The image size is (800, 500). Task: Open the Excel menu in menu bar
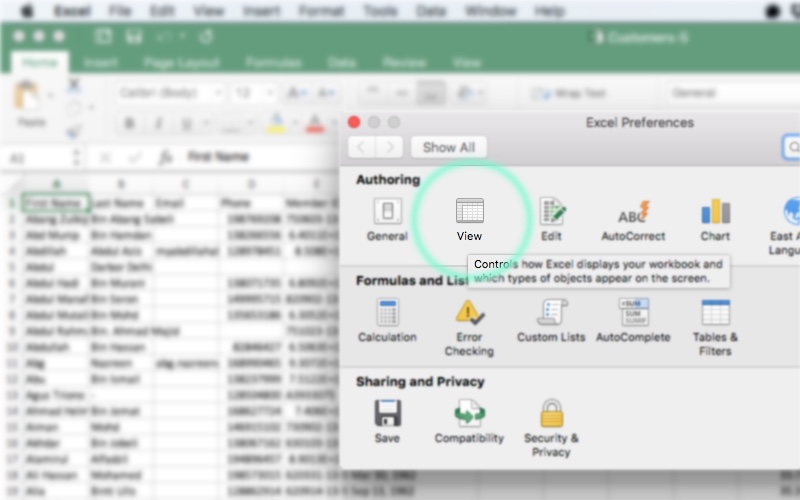(72, 11)
